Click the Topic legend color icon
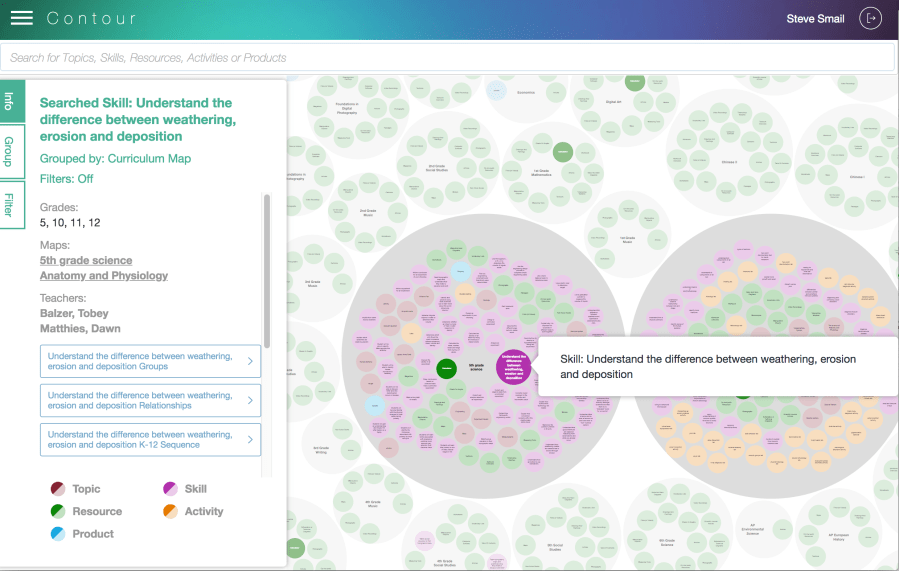Viewport: 899px width, 571px height. click(x=59, y=489)
